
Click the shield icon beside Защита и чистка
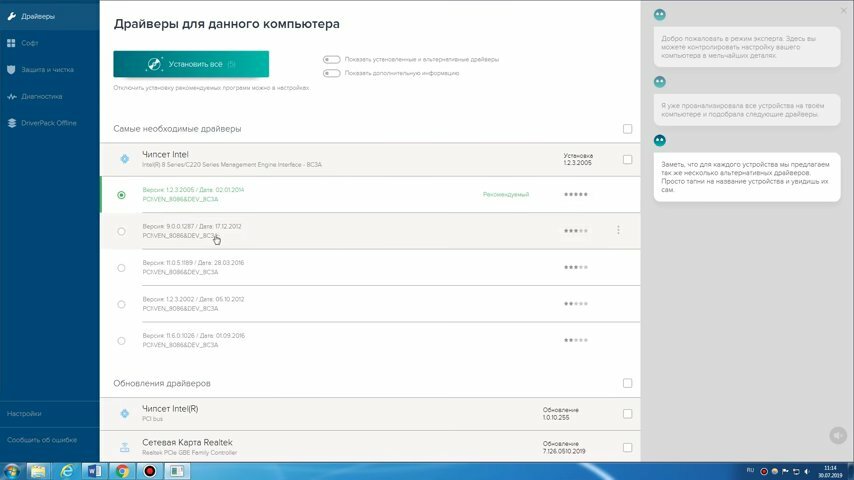click(x=11, y=70)
